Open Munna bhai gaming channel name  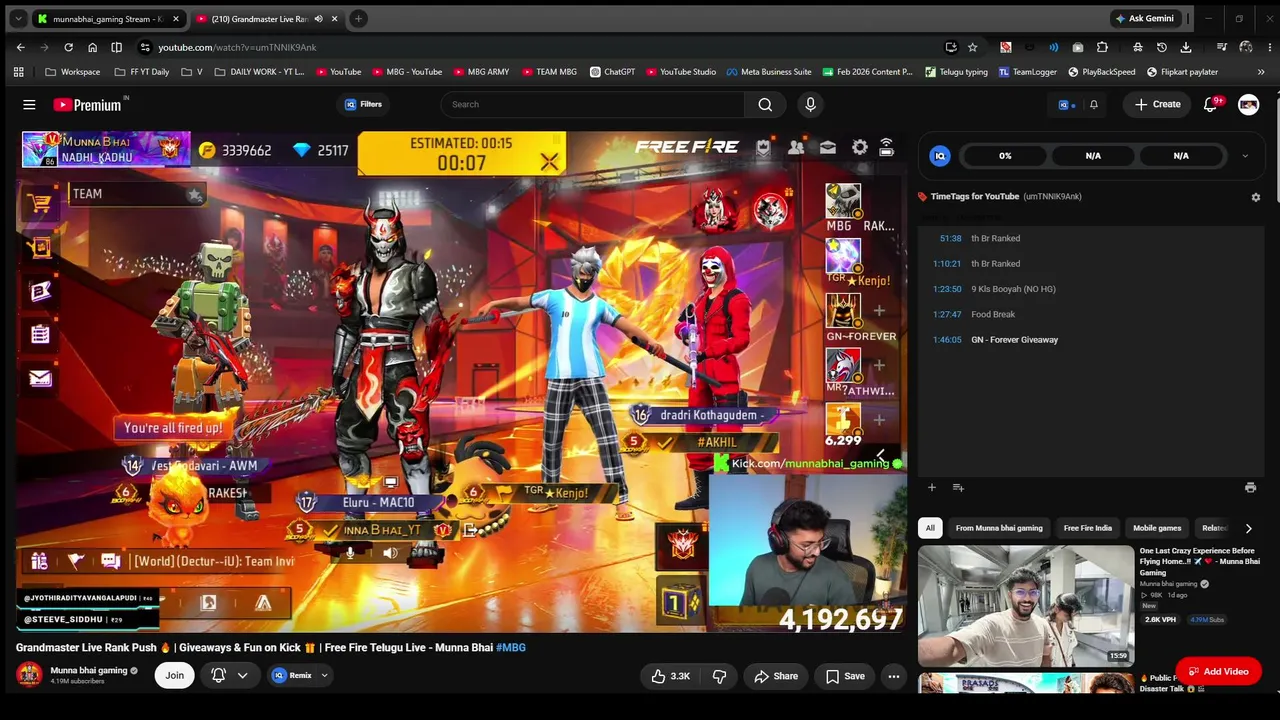pyautogui.click(x=89, y=670)
